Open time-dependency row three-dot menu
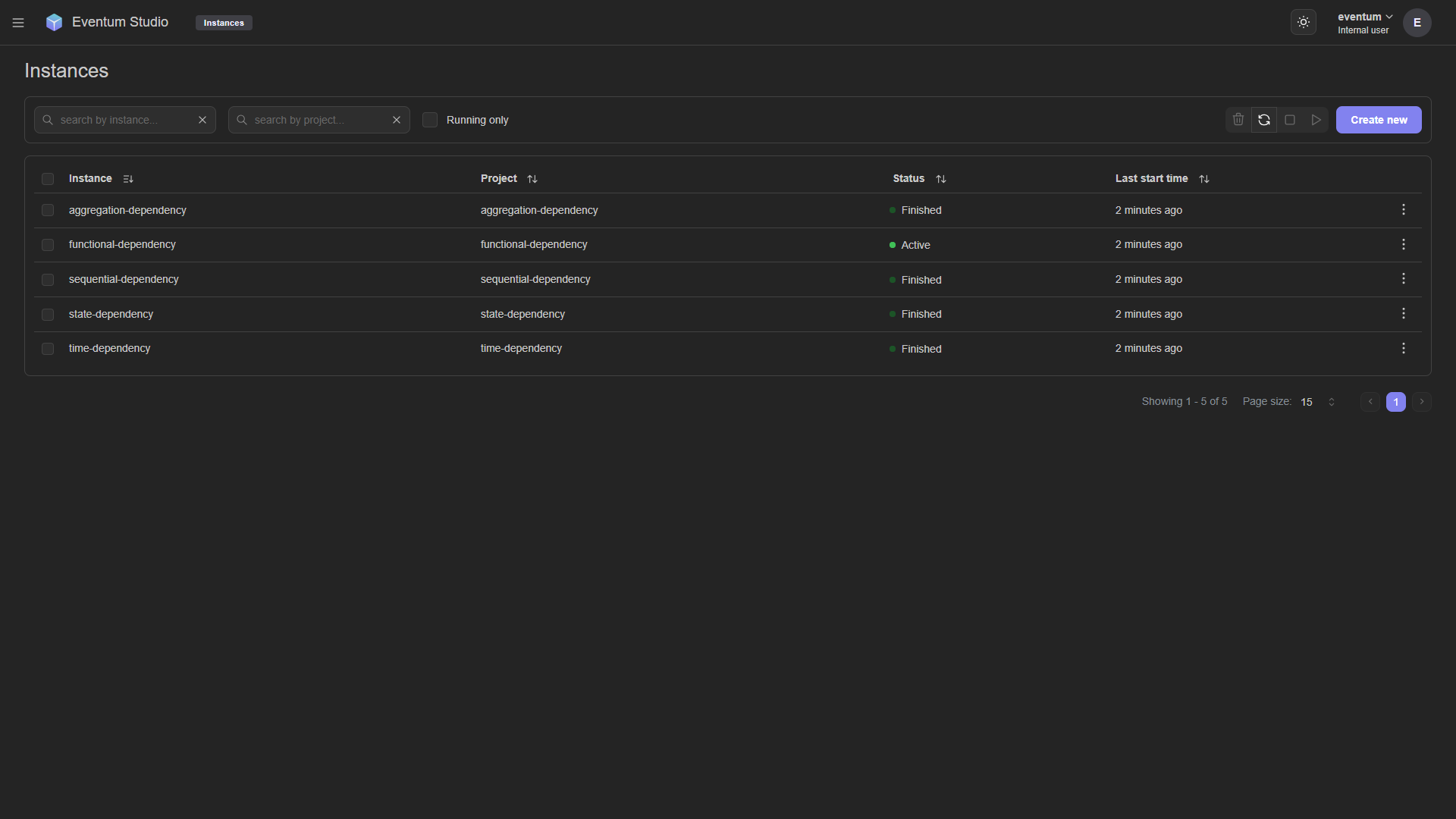 pos(1403,348)
